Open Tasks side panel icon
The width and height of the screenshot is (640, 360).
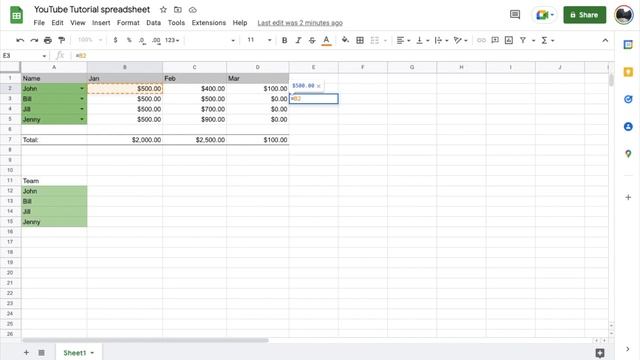point(628,99)
